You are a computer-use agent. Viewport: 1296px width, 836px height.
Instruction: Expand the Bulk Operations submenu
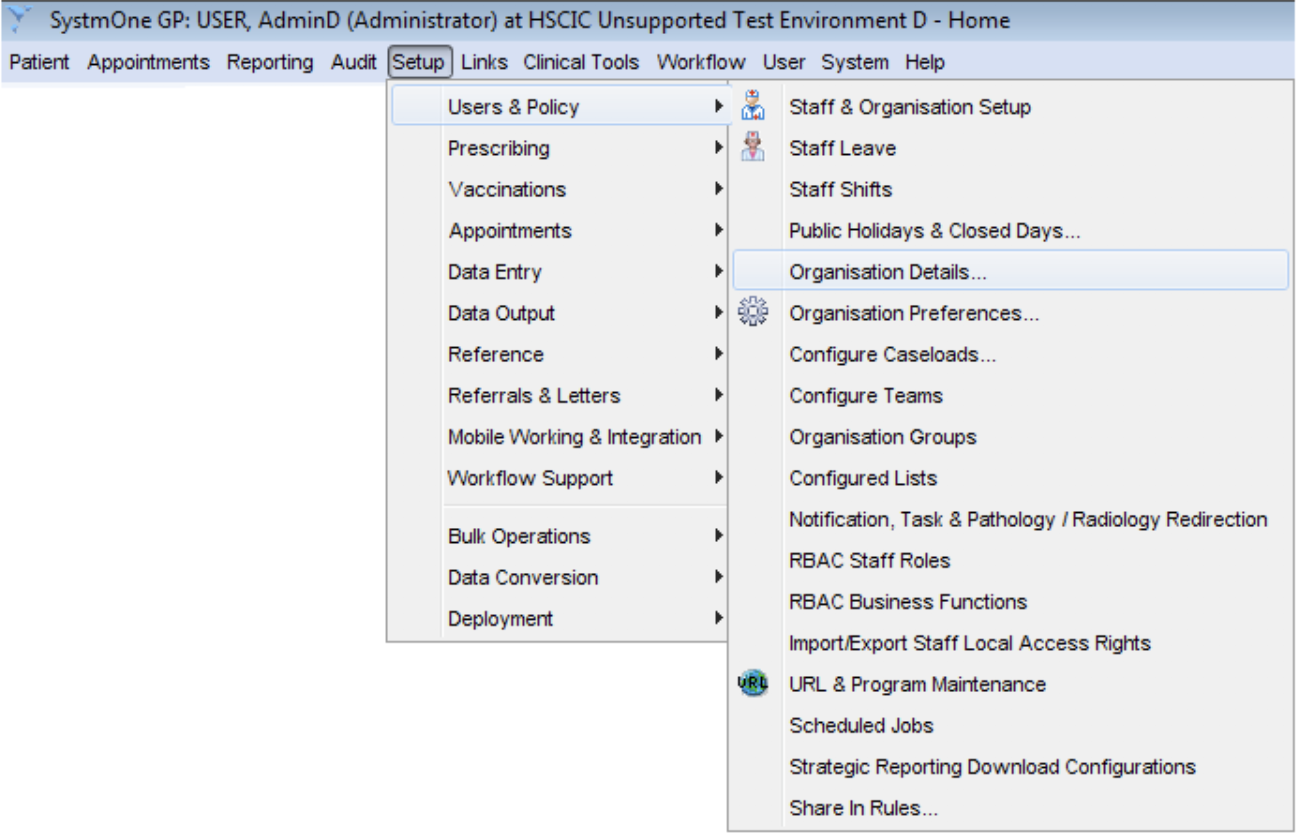pos(559,536)
